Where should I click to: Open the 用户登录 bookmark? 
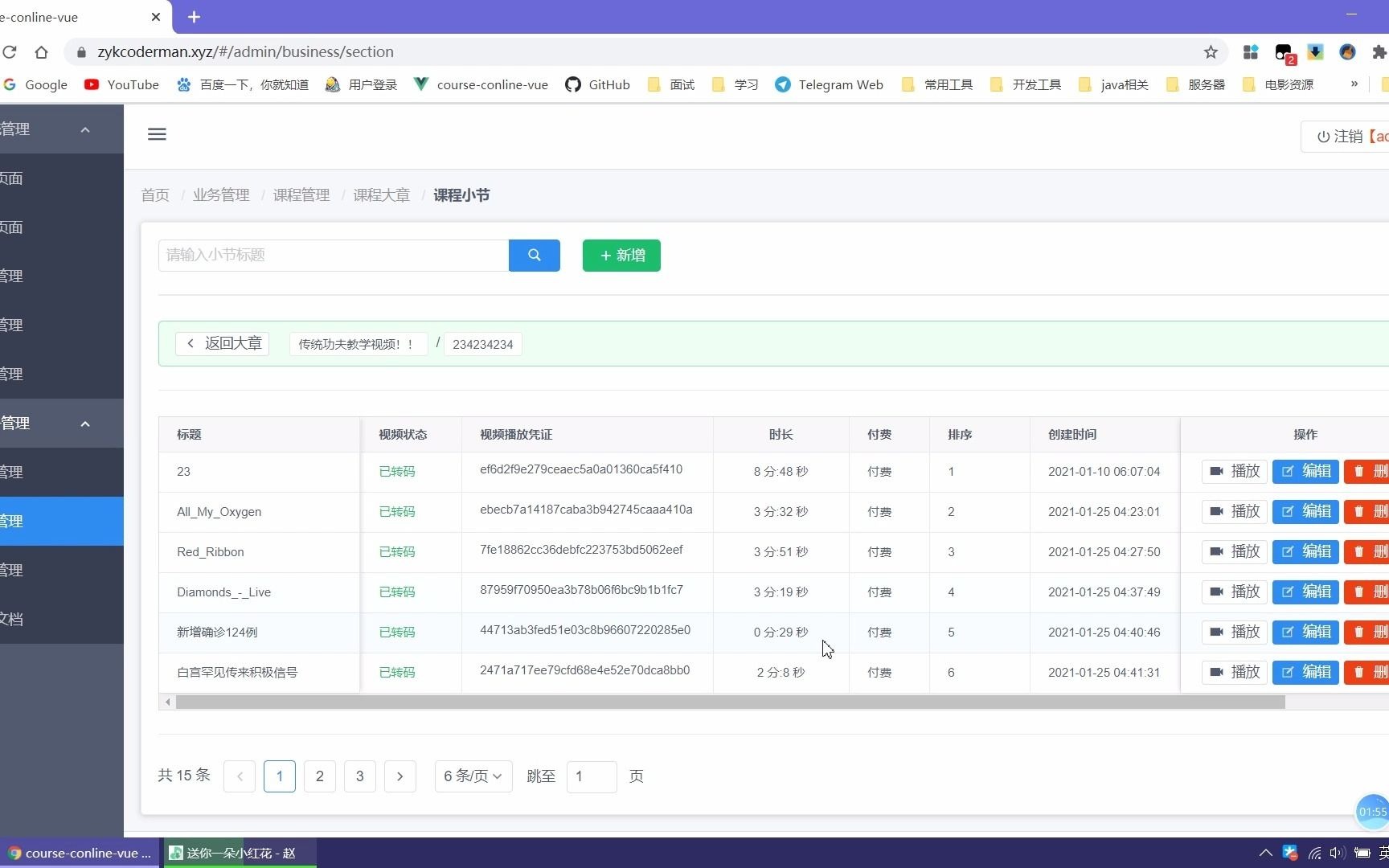361,84
